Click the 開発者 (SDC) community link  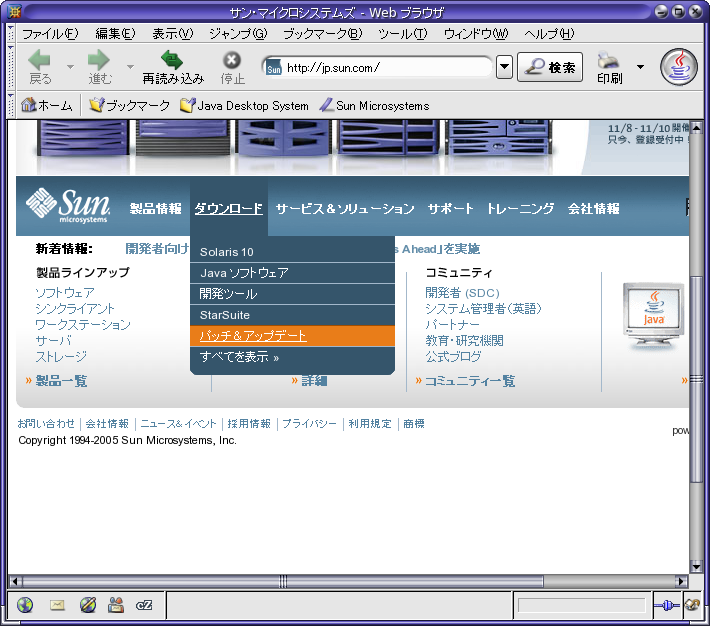[x=462, y=293]
